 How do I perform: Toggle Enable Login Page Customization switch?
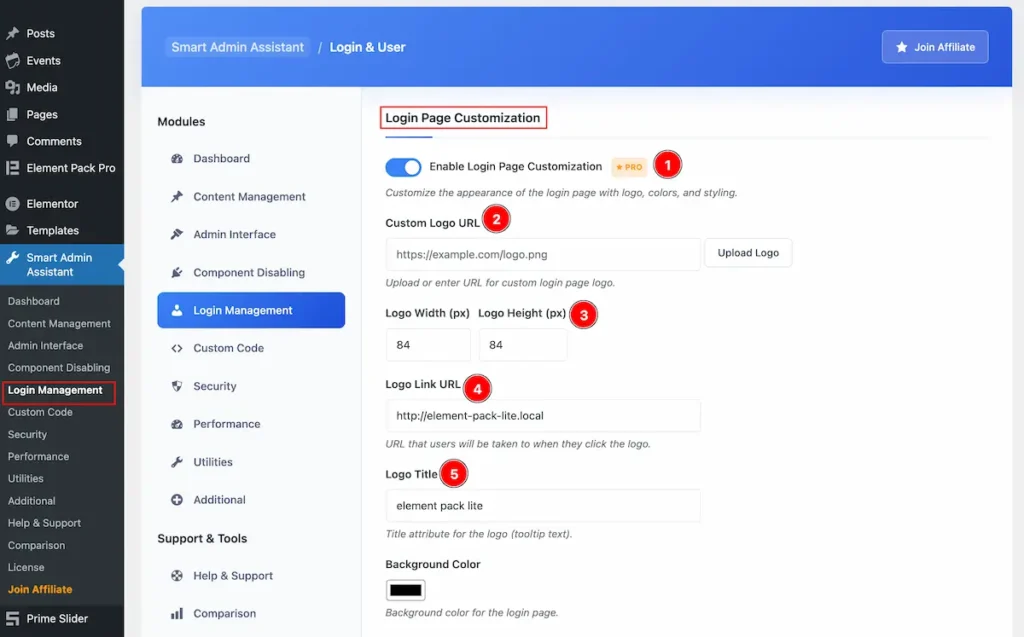pyautogui.click(x=403, y=167)
